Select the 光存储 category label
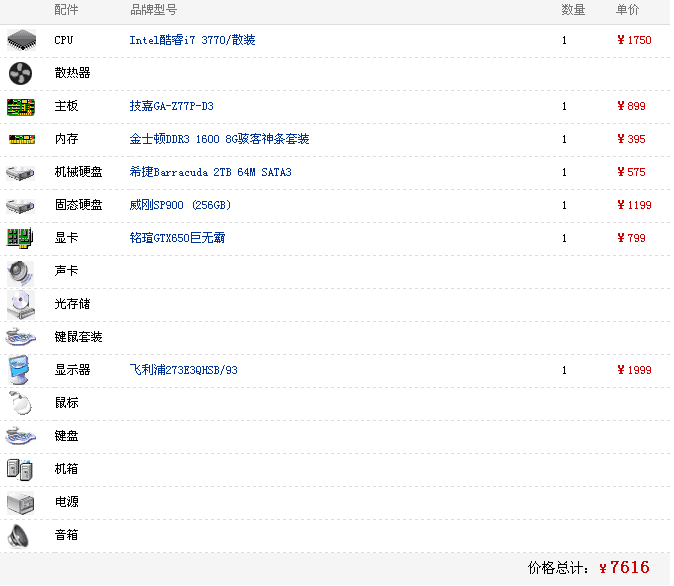674x586 pixels. [72, 304]
